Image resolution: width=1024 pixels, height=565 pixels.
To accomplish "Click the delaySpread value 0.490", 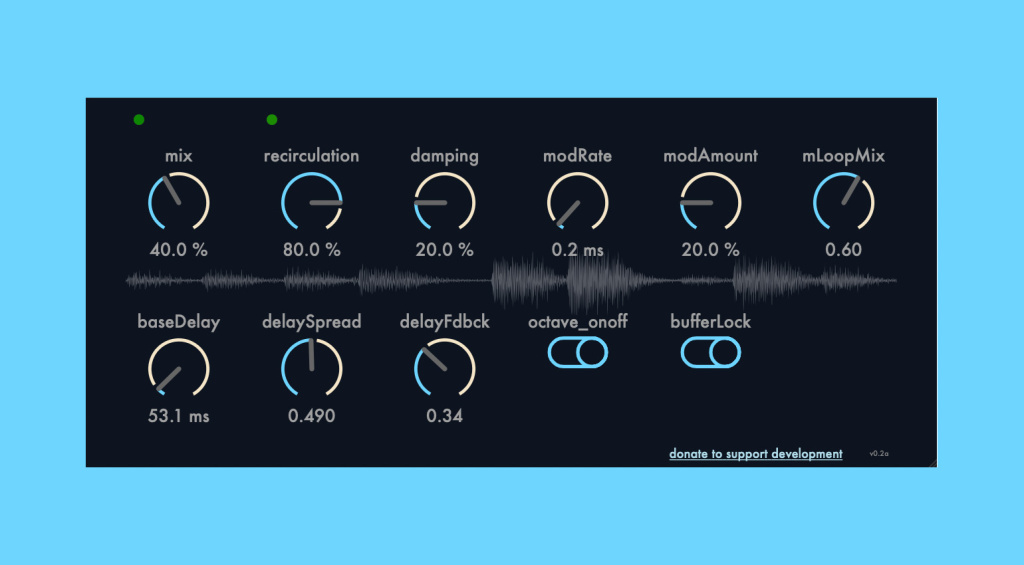I will [311, 416].
